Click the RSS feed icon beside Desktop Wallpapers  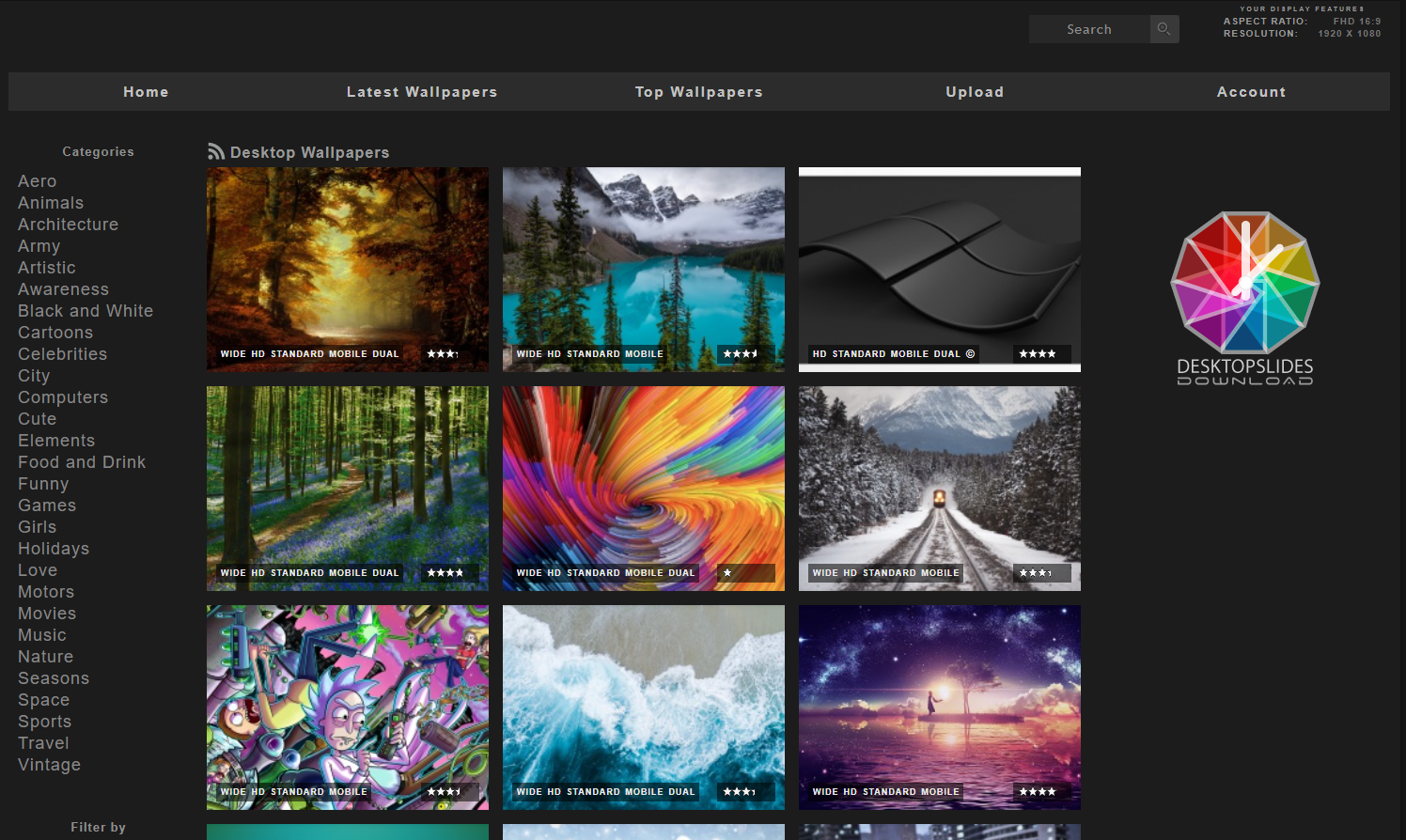[216, 152]
